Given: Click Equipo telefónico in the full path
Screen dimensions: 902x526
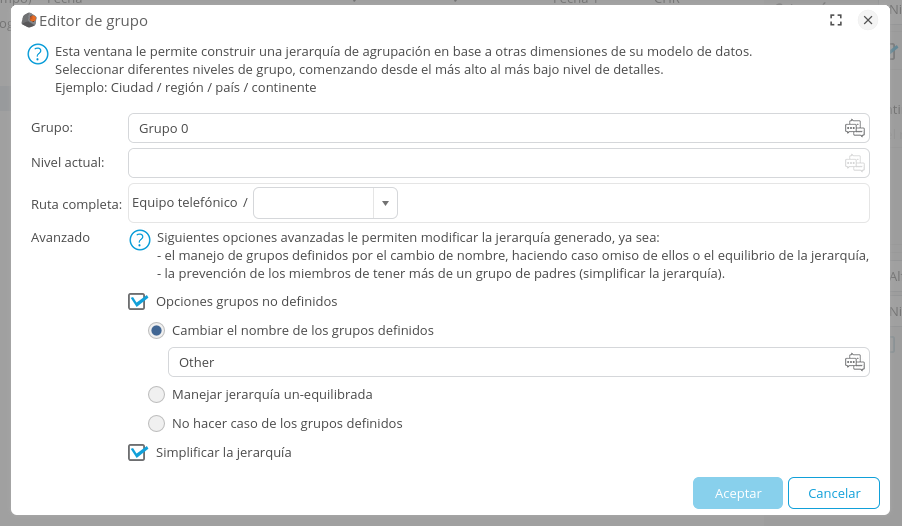Looking at the screenshot, I should 185,203.
